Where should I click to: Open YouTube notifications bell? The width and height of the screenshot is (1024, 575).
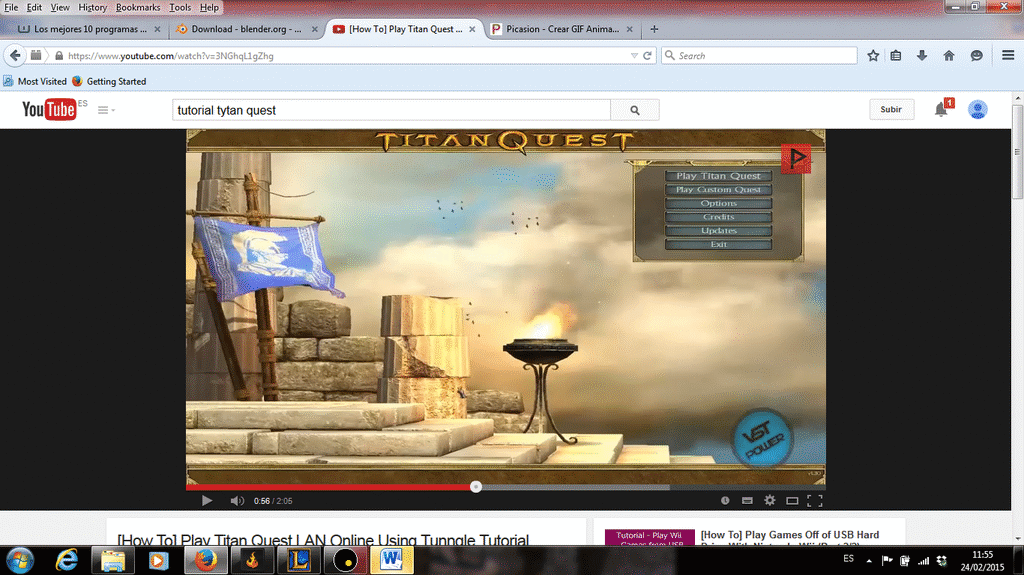pyautogui.click(x=941, y=110)
